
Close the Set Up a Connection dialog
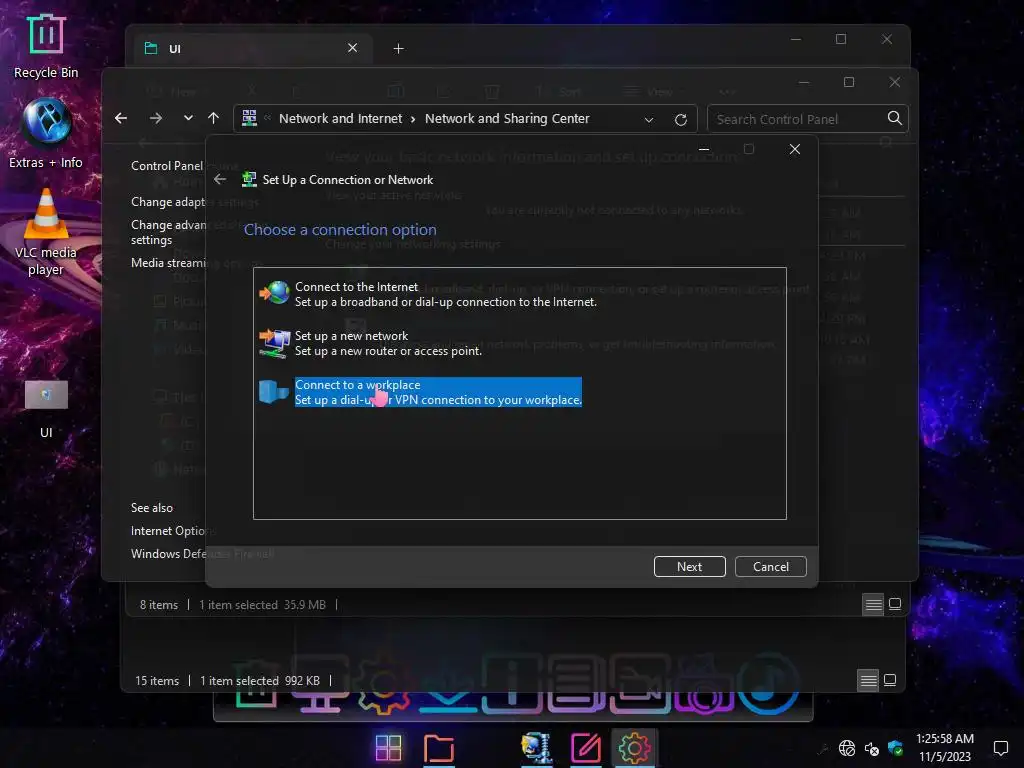[795, 150]
